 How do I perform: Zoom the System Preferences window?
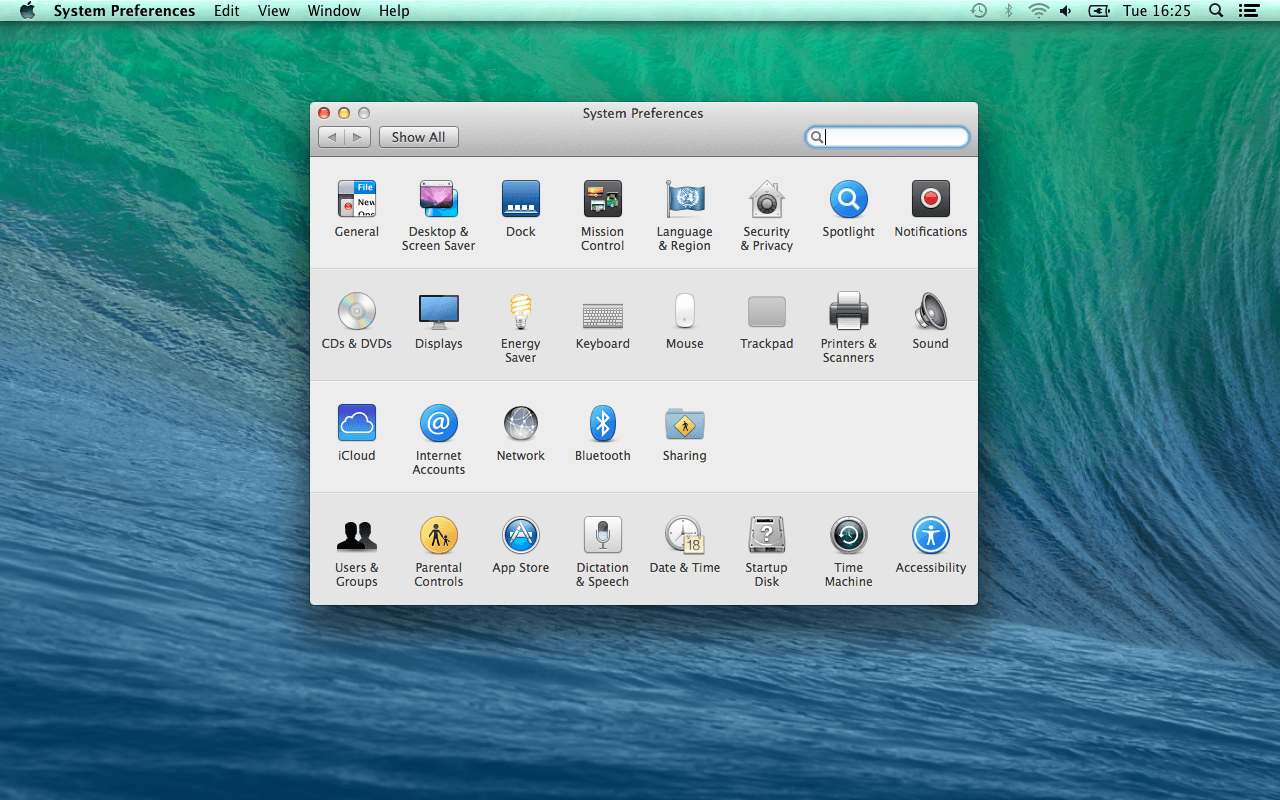click(364, 113)
